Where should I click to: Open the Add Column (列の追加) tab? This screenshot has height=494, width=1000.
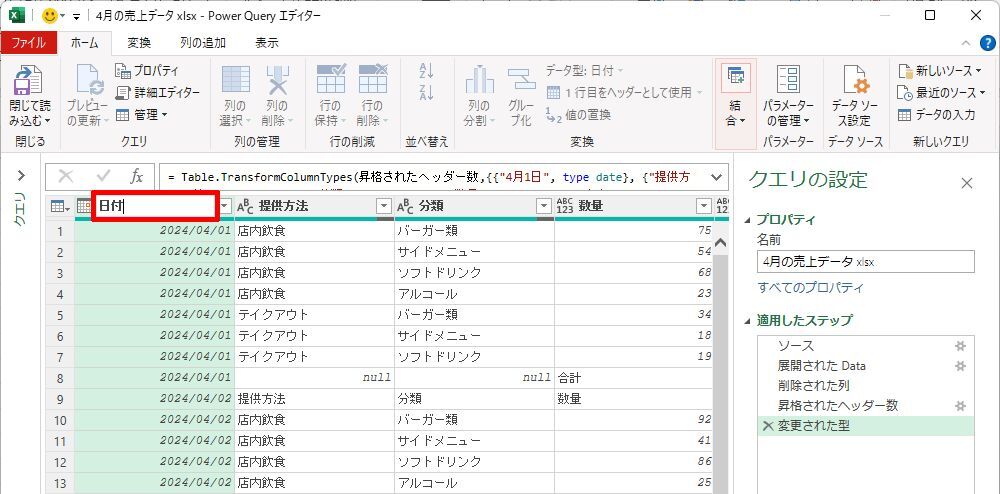(x=202, y=42)
